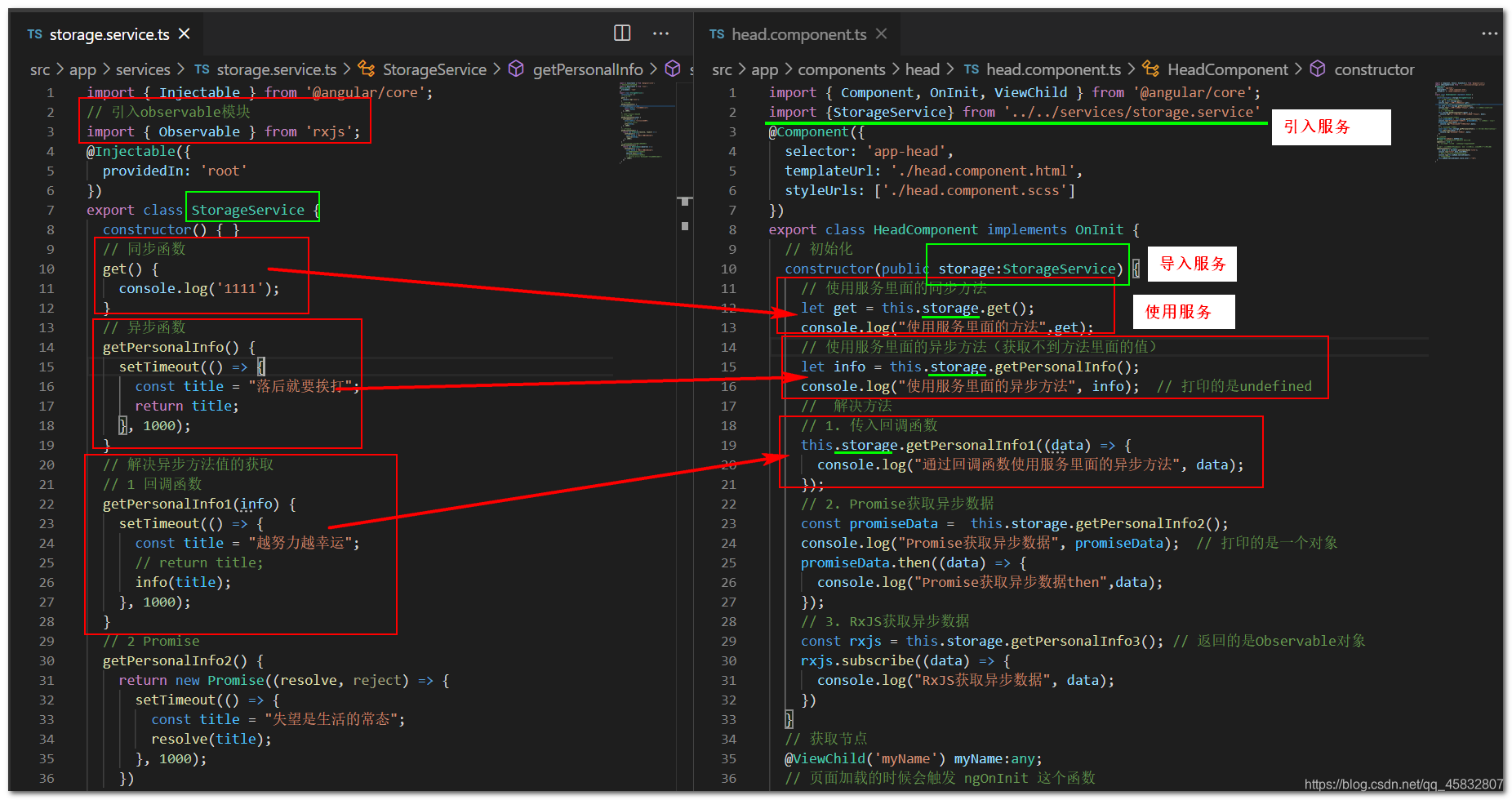Open getPersonalInfo method breadcrumb
The width and height of the screenshot is (1512, 800).
point(588,70)
